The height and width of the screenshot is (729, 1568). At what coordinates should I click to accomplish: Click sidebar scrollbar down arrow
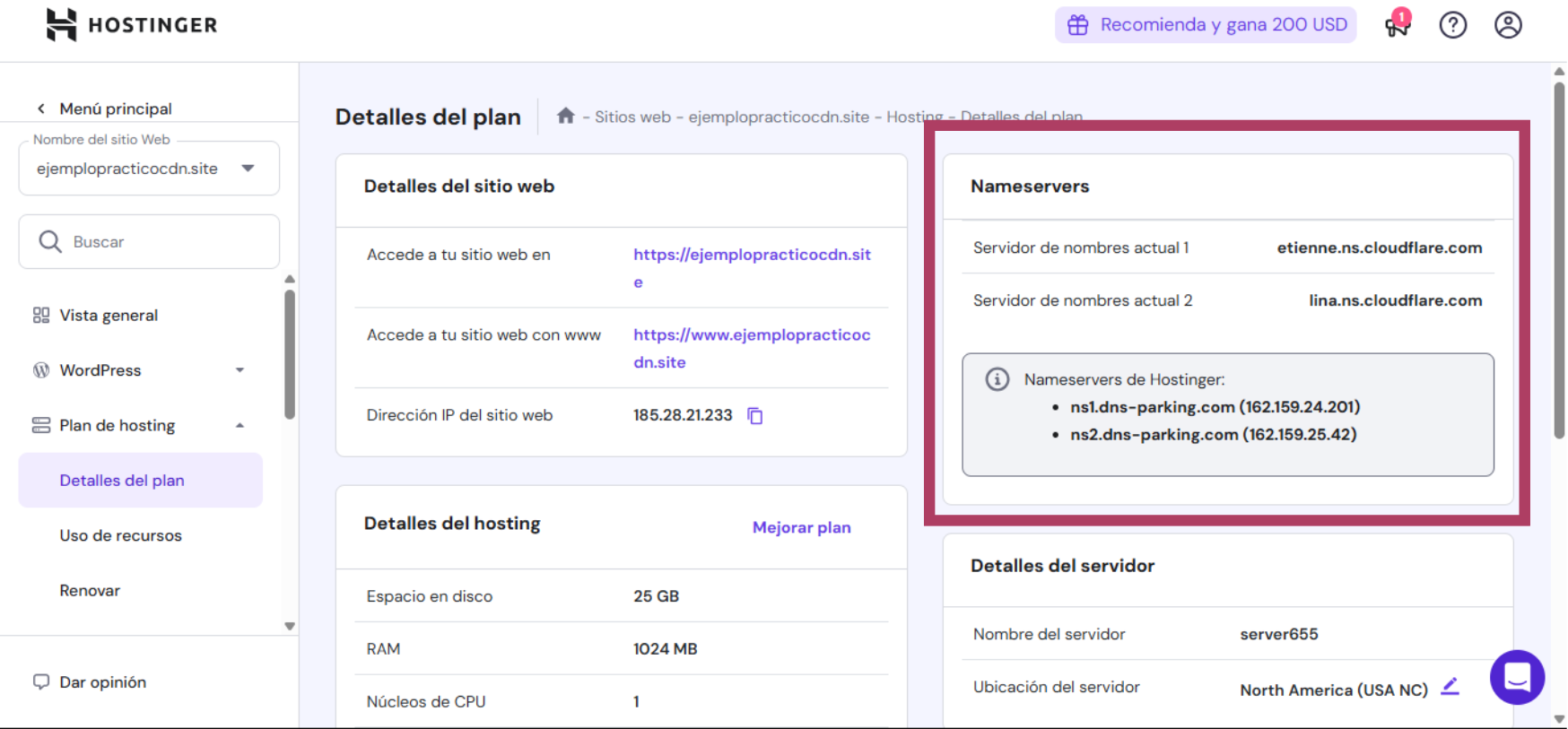[x=290, y=626]
